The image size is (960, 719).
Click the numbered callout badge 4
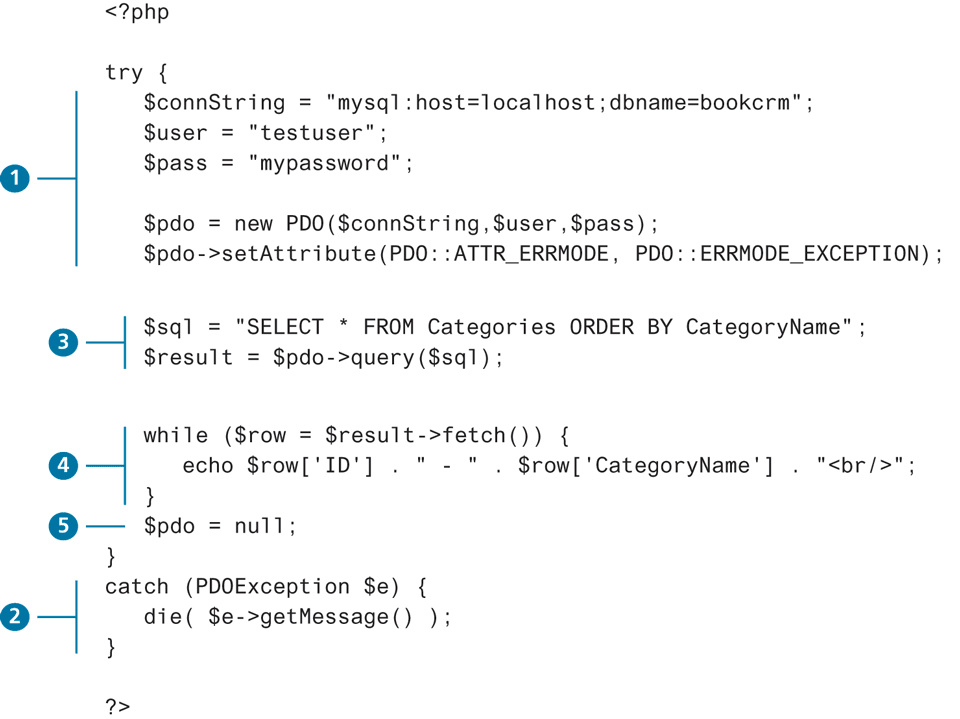click(63, 465)
